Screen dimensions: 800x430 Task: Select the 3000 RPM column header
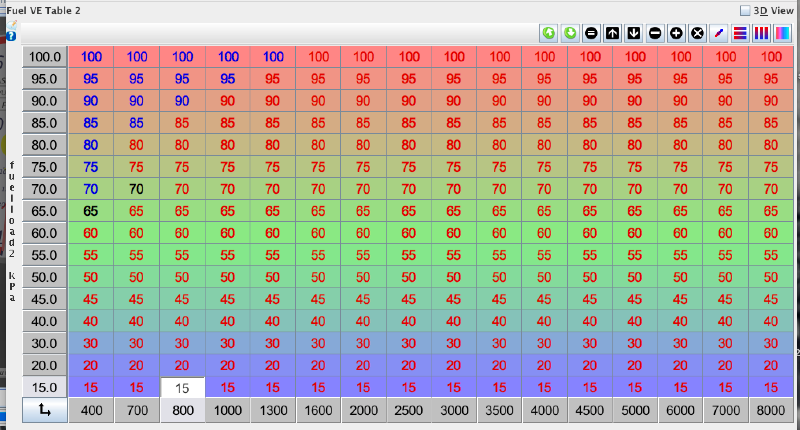[455, 409]
